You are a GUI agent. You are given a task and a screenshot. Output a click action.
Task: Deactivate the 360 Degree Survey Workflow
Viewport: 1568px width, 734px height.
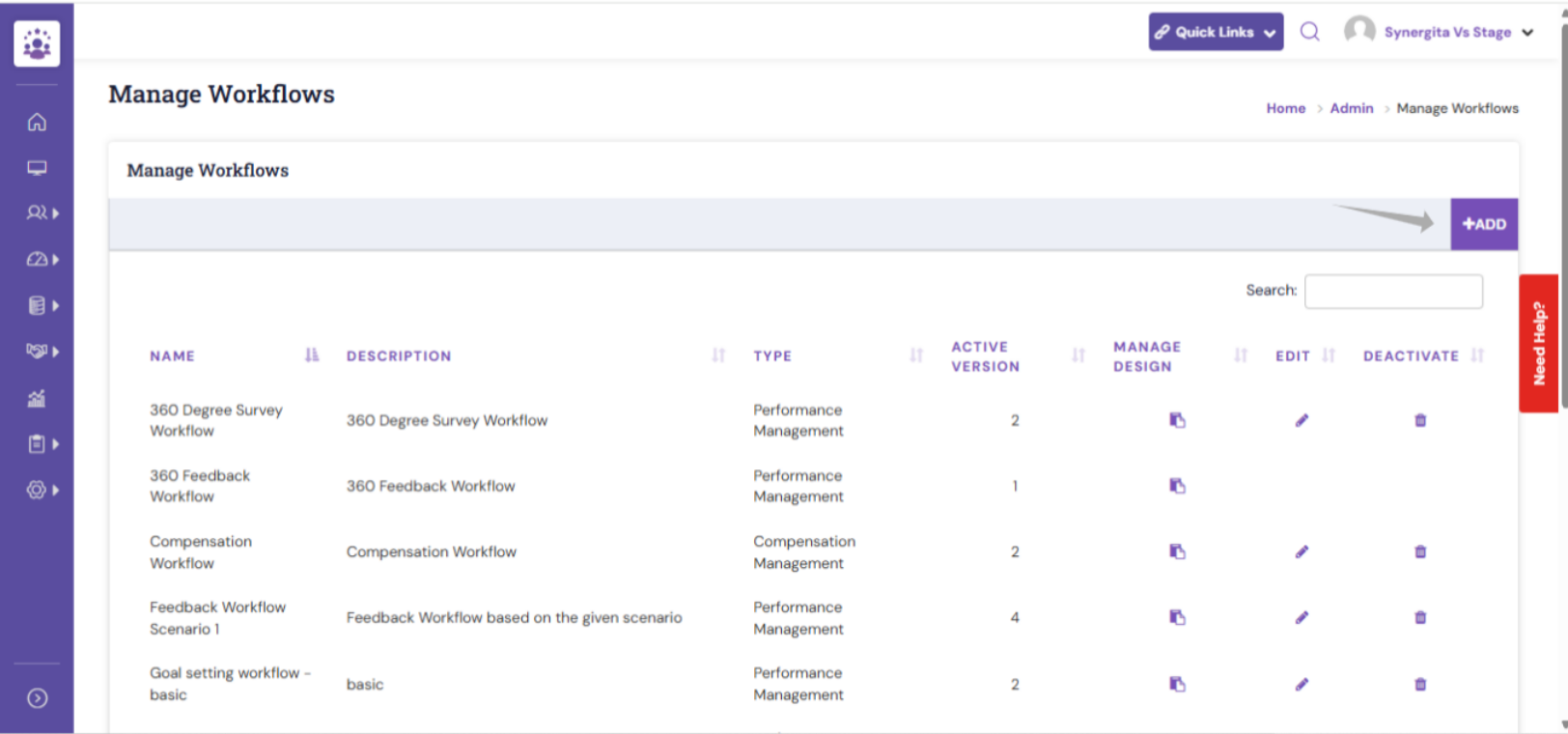(1420, 420)
